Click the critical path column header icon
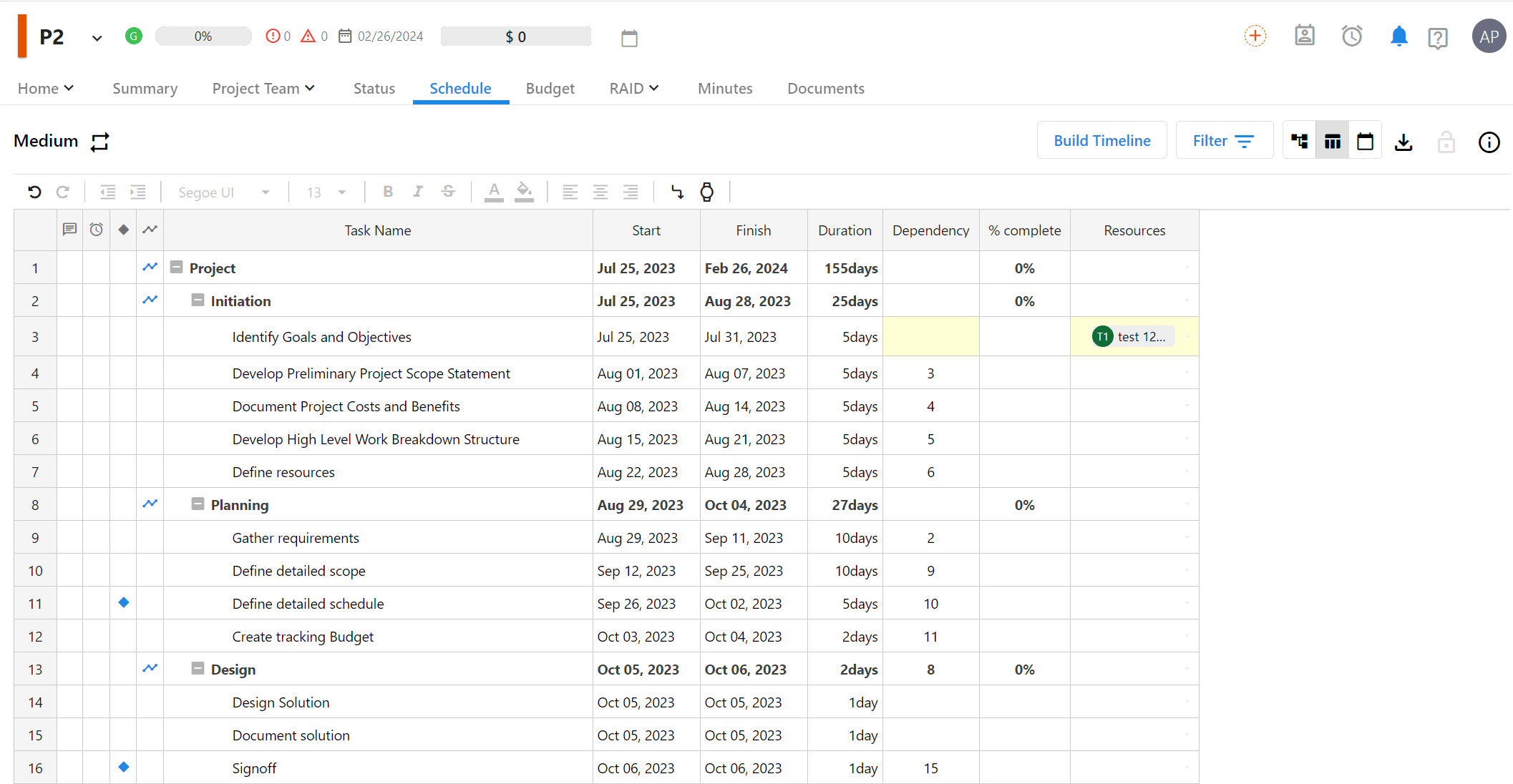Screen dimensions: 1513x784 150,230
